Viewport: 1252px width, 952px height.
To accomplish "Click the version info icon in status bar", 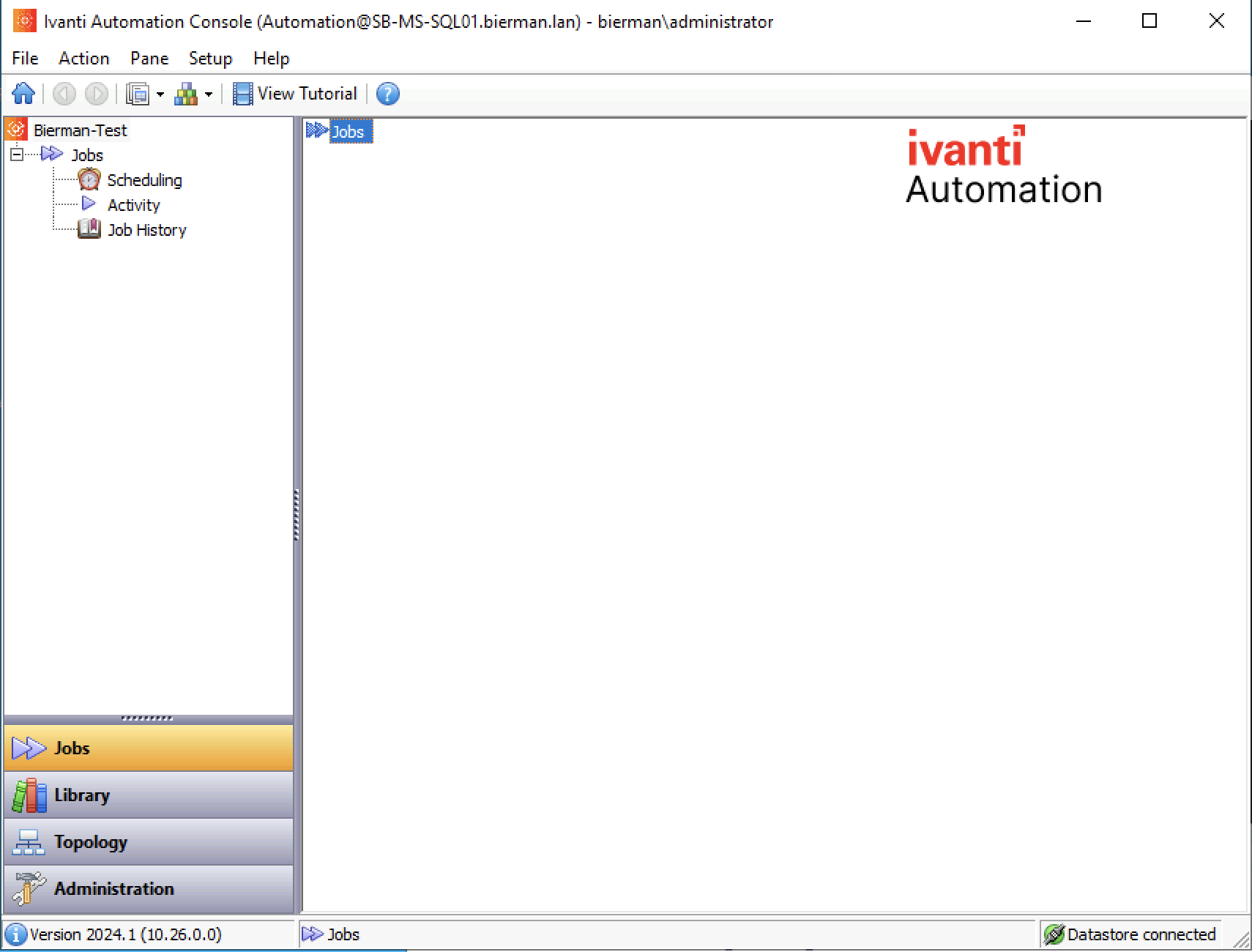I will (16, 934).
